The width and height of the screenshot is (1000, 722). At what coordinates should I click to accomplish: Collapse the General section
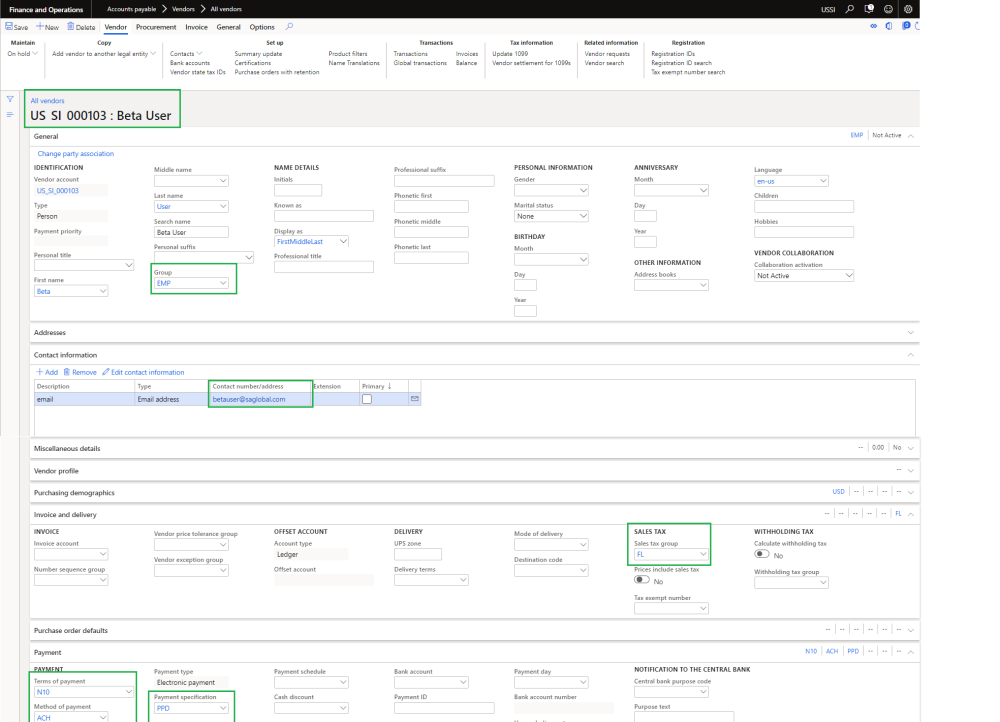(911, 136)
